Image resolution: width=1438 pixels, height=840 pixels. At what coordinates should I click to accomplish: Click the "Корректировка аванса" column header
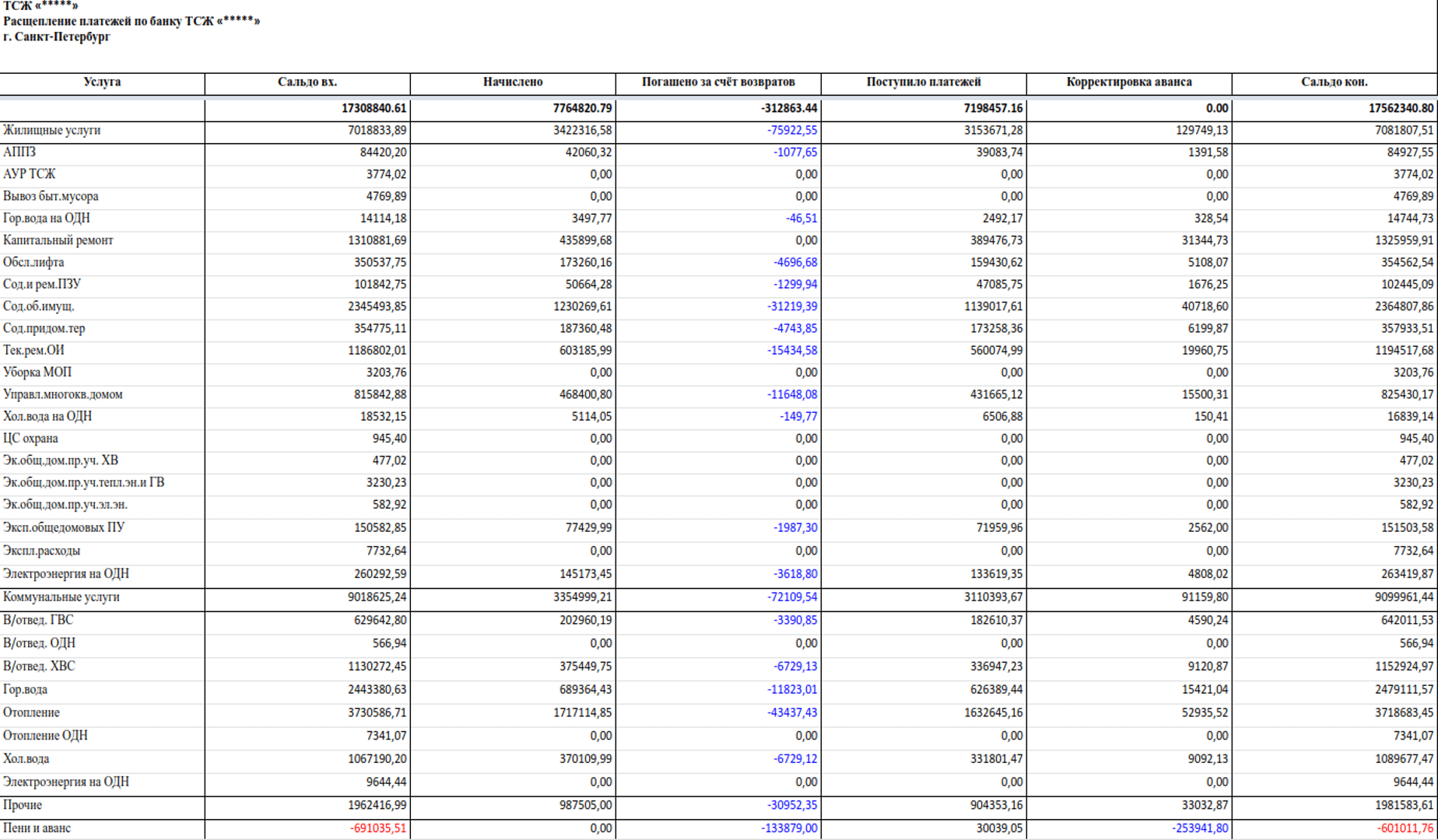[x=1129, y=82]
